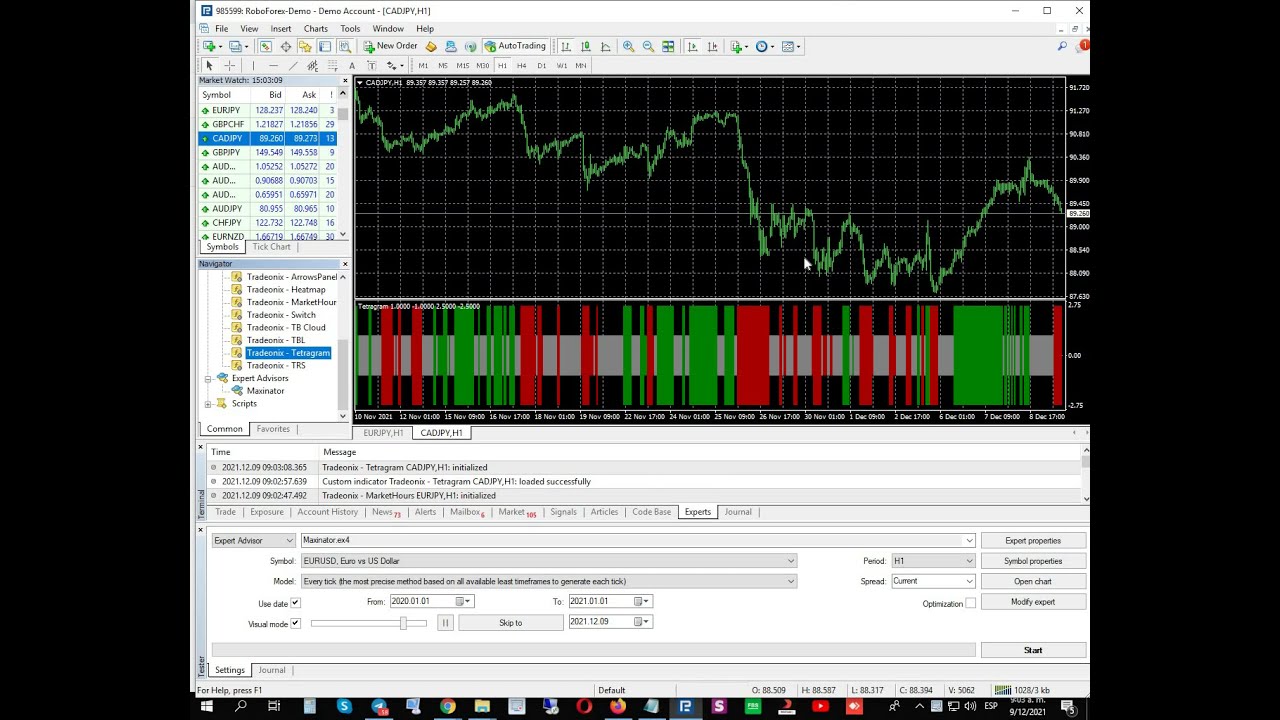Toggle the AutoTrading button
1280x720 pixels.
(x=515, y=46)
